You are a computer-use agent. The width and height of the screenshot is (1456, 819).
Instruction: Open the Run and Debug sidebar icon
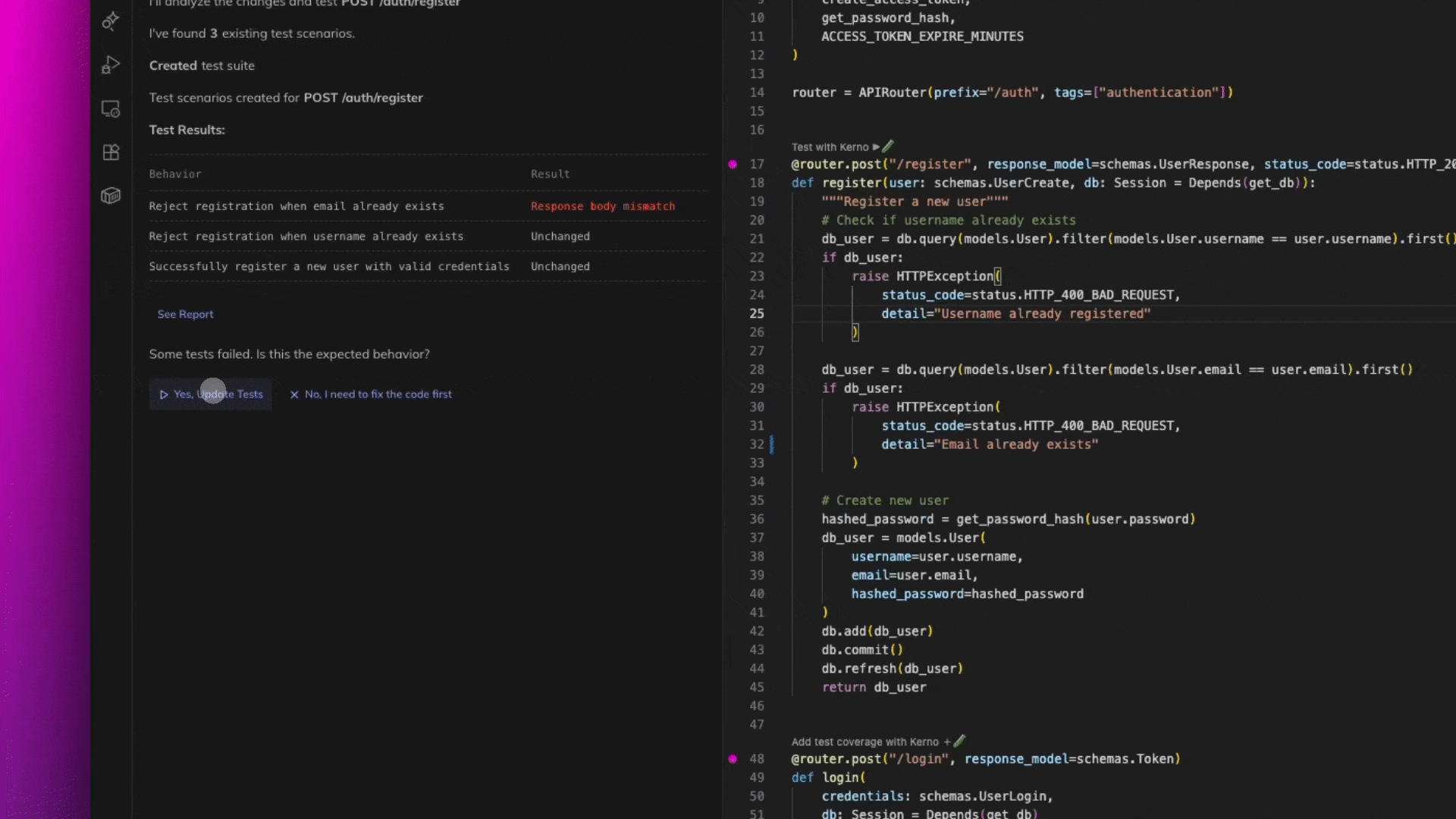[111, 65]
